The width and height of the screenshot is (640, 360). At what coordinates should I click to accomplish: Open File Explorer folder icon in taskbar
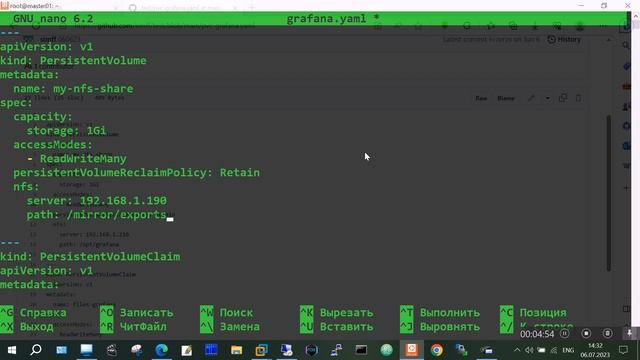[236, 350]
